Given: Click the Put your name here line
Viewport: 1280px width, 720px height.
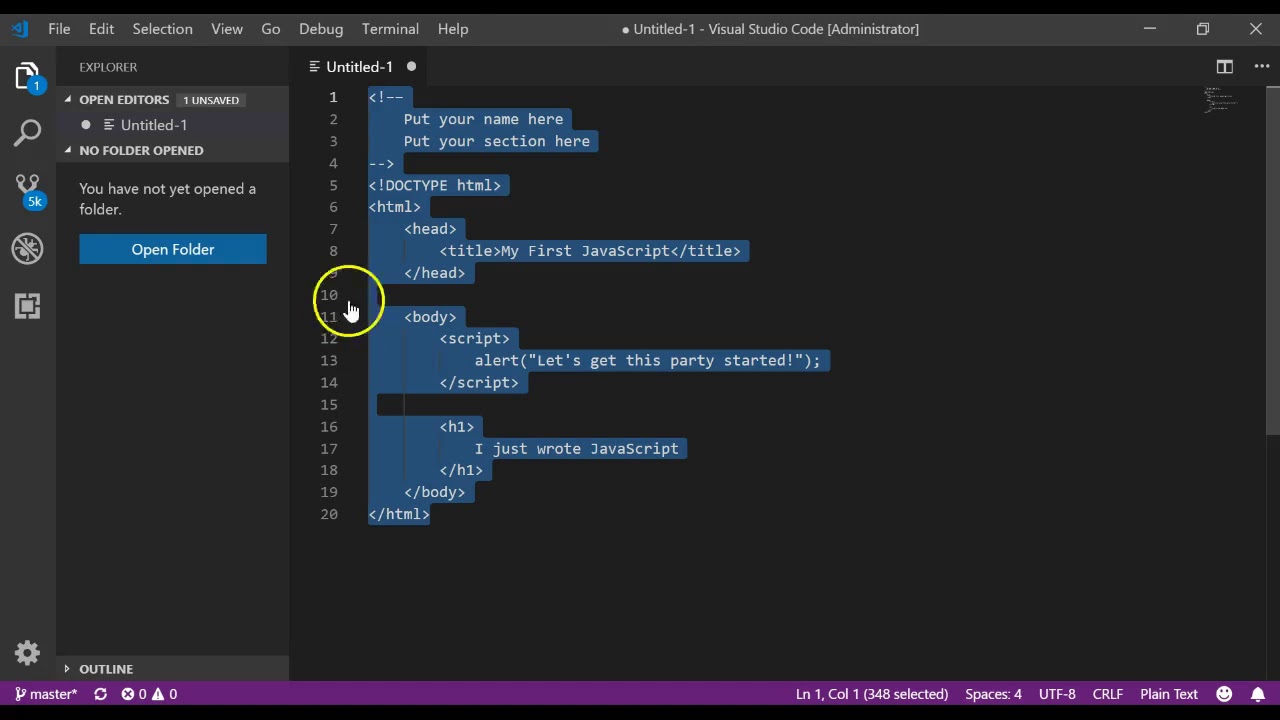Looking at the screenshot, I should pos(483,119).
